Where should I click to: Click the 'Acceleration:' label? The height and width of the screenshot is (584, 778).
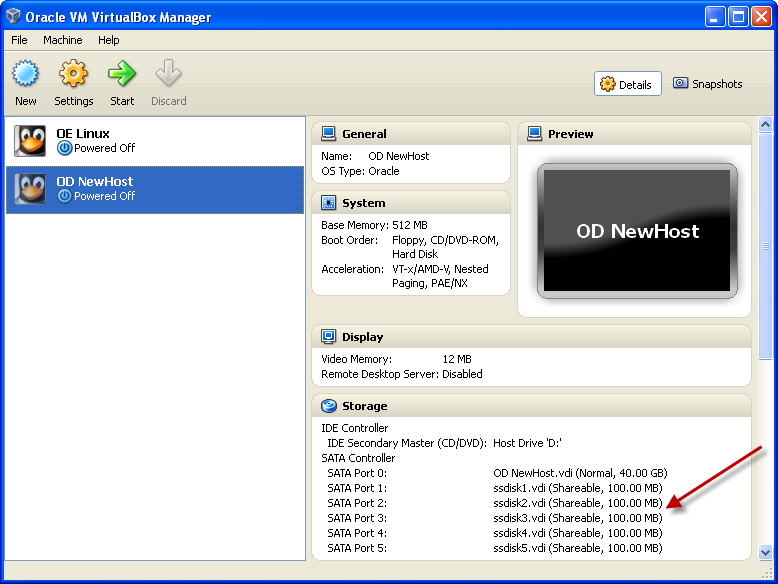click(x=352, y=269)
